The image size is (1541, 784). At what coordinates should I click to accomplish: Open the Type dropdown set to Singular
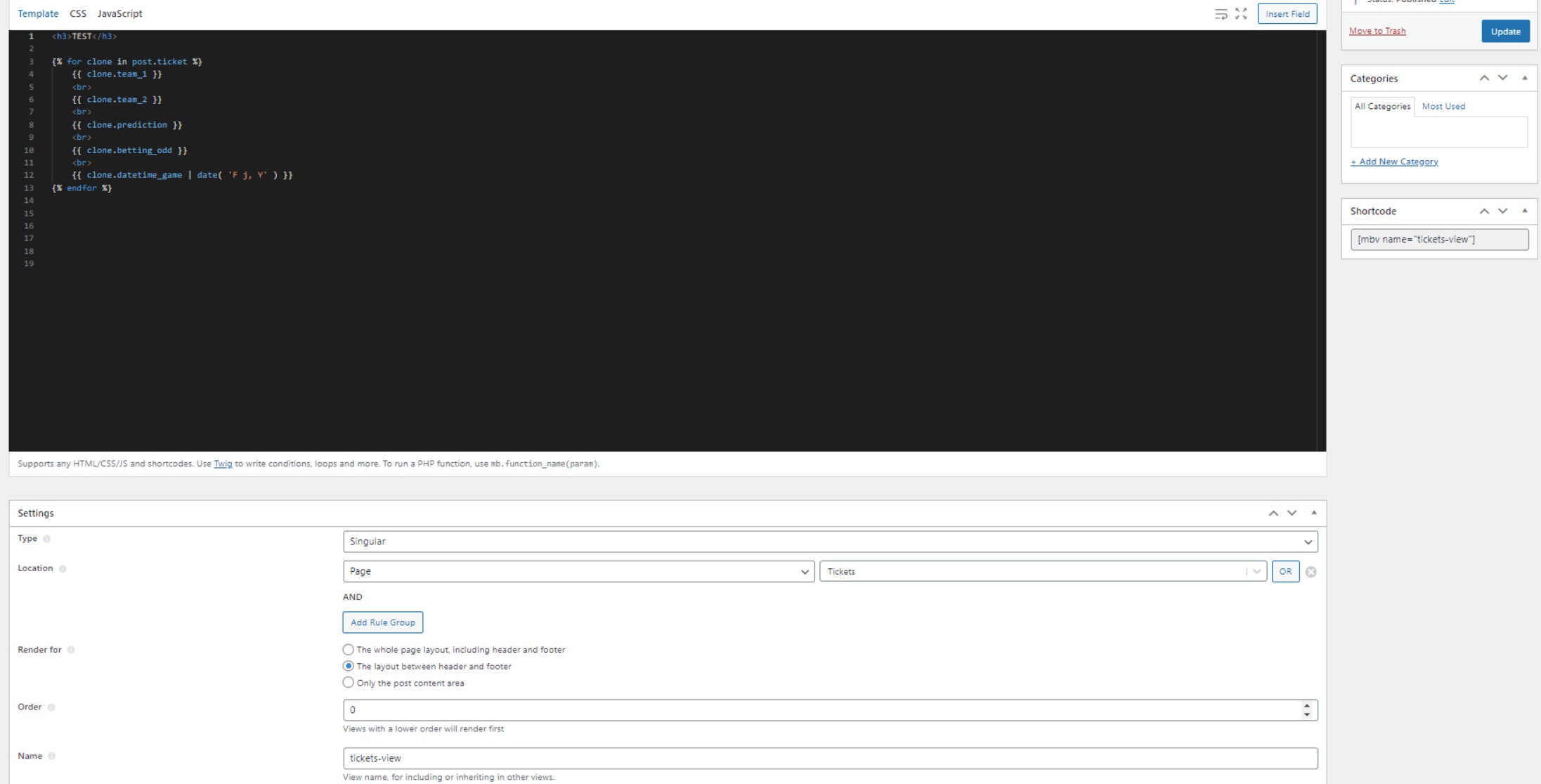coord(830,542)
